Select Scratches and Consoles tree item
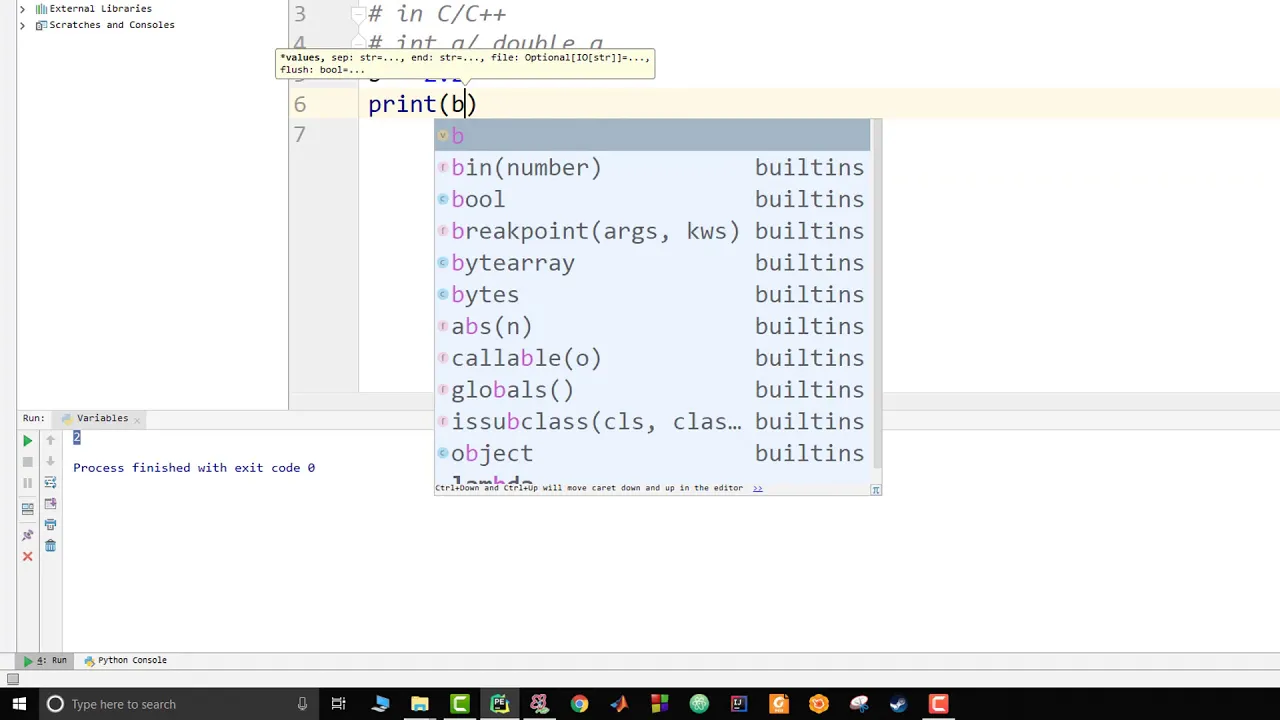This screenshot has width=1280, height=720. pyautogui.click(x=111, y=25)
